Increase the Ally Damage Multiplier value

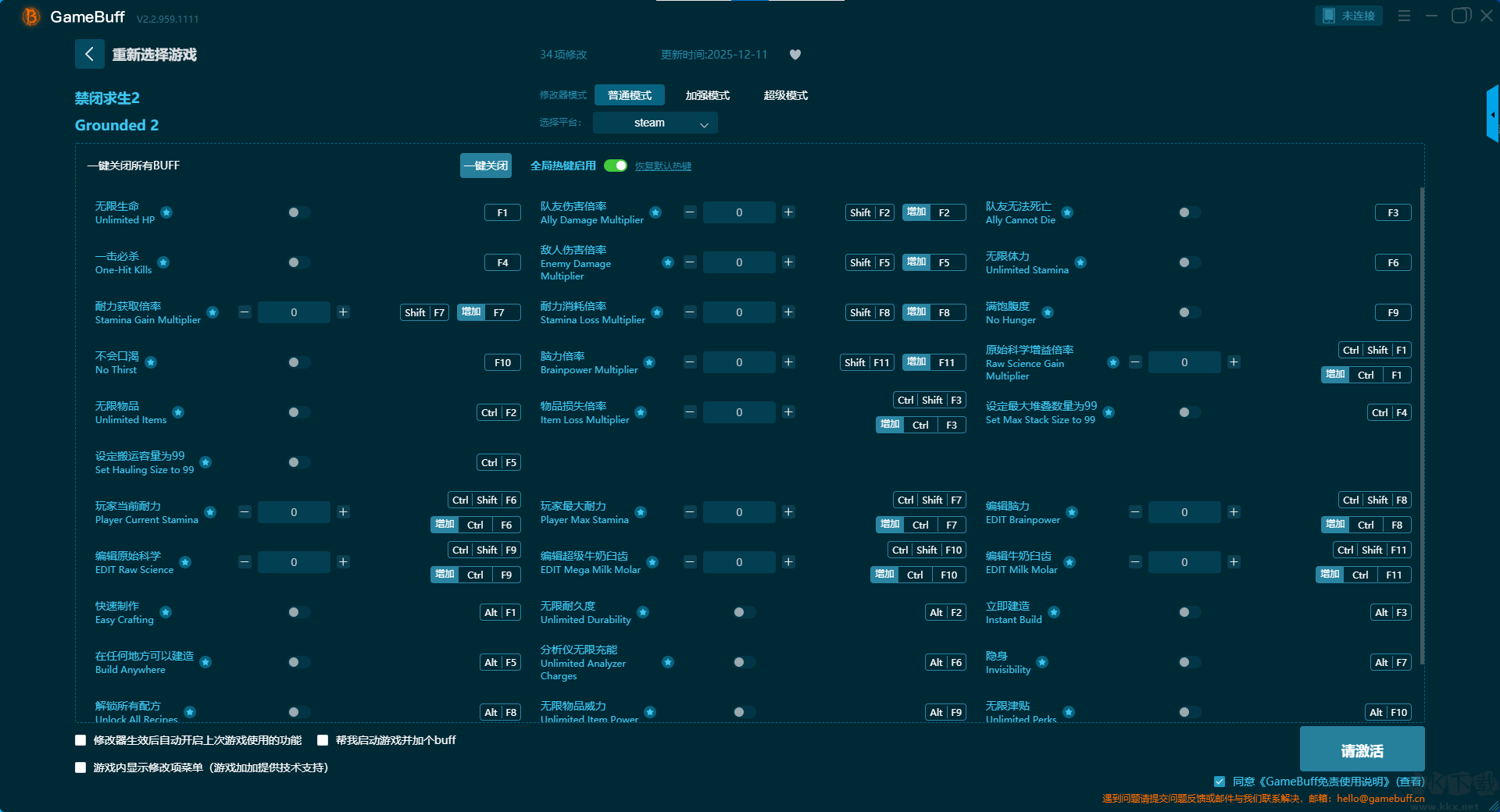point(788,212)
